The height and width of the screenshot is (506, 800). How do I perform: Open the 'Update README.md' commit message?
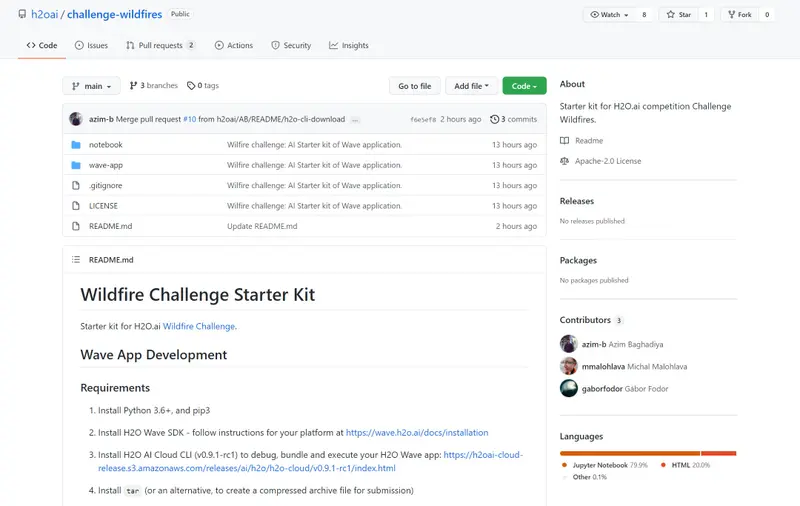click(x=262, y=226)
